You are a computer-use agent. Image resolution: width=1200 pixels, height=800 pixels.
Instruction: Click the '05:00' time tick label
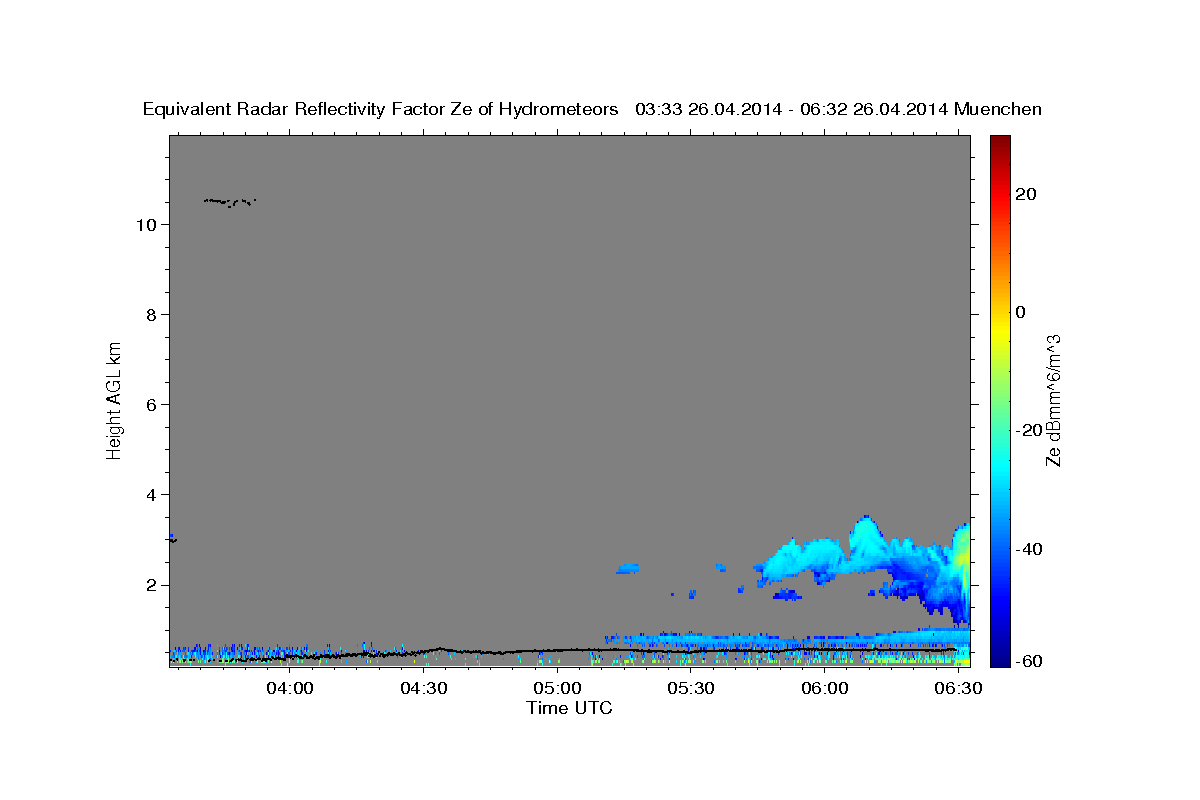(x=557, y=689)
